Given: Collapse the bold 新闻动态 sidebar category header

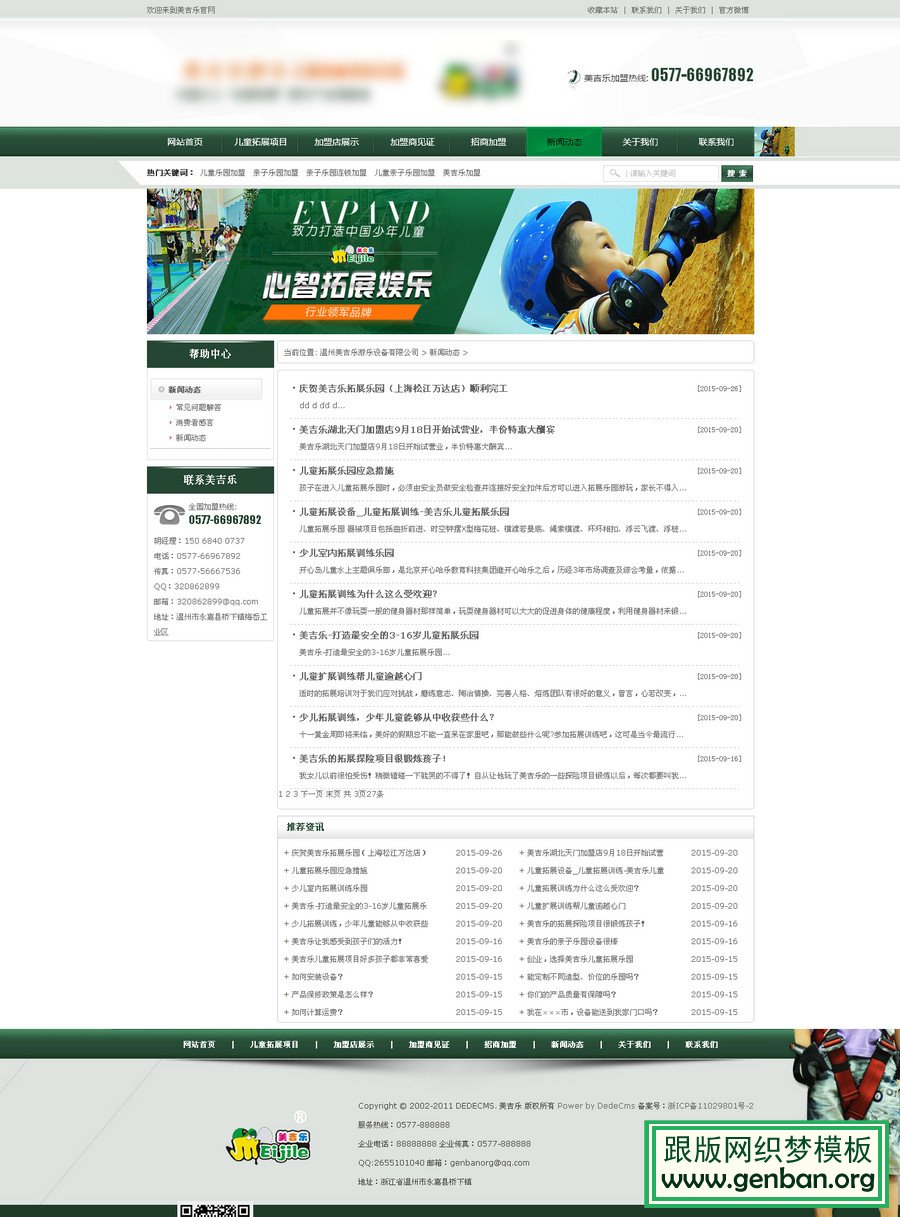Looking at the screenshot, I should [x=206, y=389].
